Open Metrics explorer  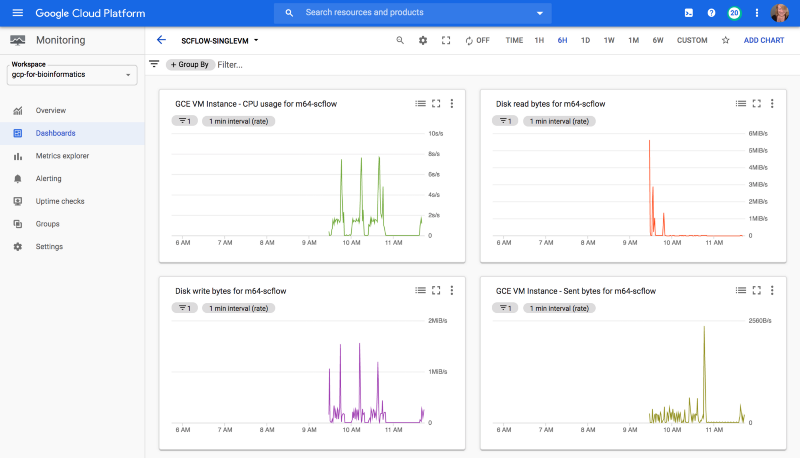72,156
